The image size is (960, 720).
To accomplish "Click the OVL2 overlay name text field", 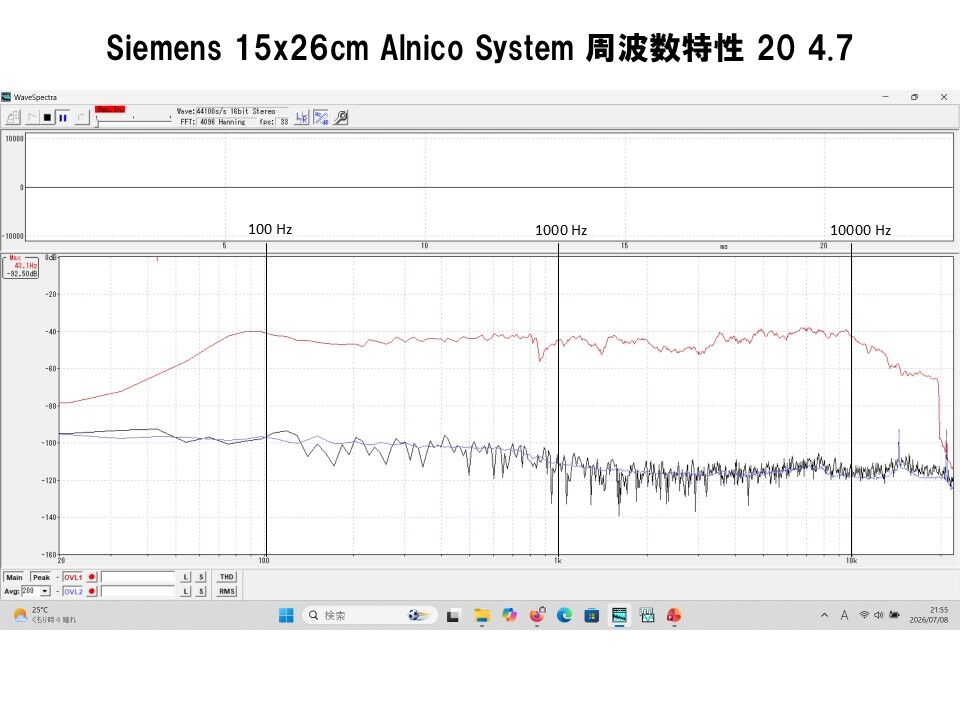I will (x=138, y=591).
